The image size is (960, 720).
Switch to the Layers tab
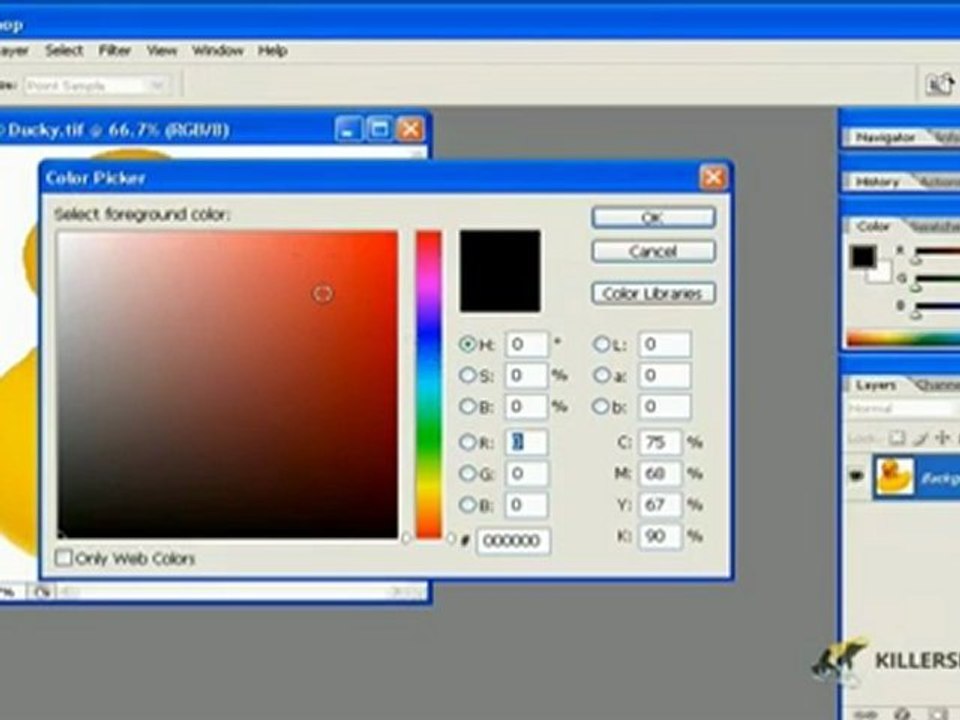click(x=876, y=385)
